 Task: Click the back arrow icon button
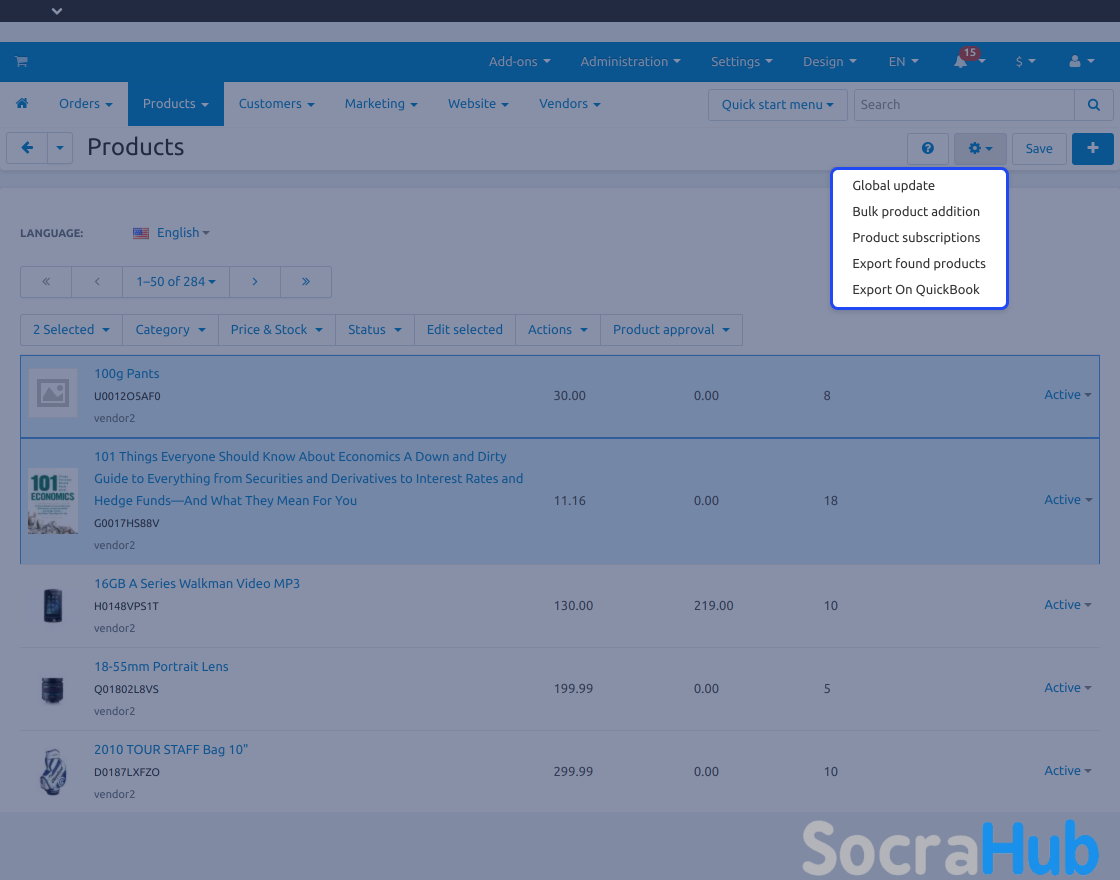click(27, 148)
